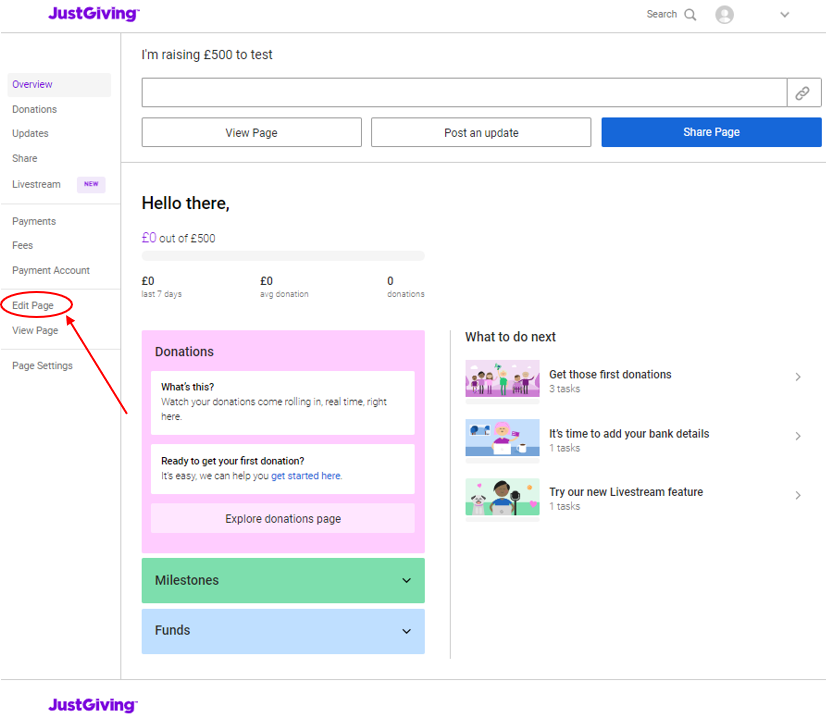This screenshot has height=714, width=826.
Task: Click the fundraising progress bar
Action: (283, 256)
